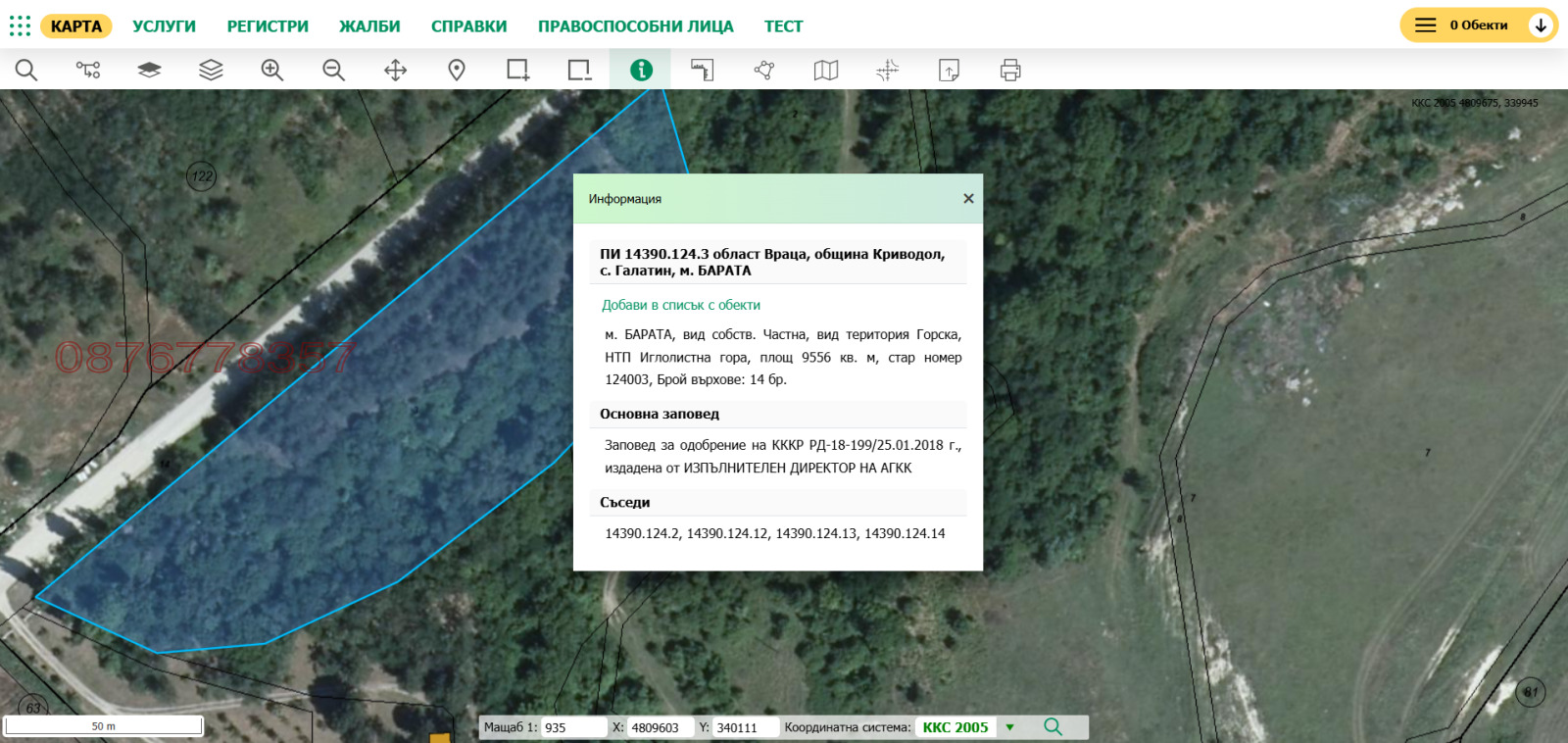Image resolution: width=1568 pixels, height=743 pixels.
Task: Open the folded map icon tool
Action: point(826,70)
